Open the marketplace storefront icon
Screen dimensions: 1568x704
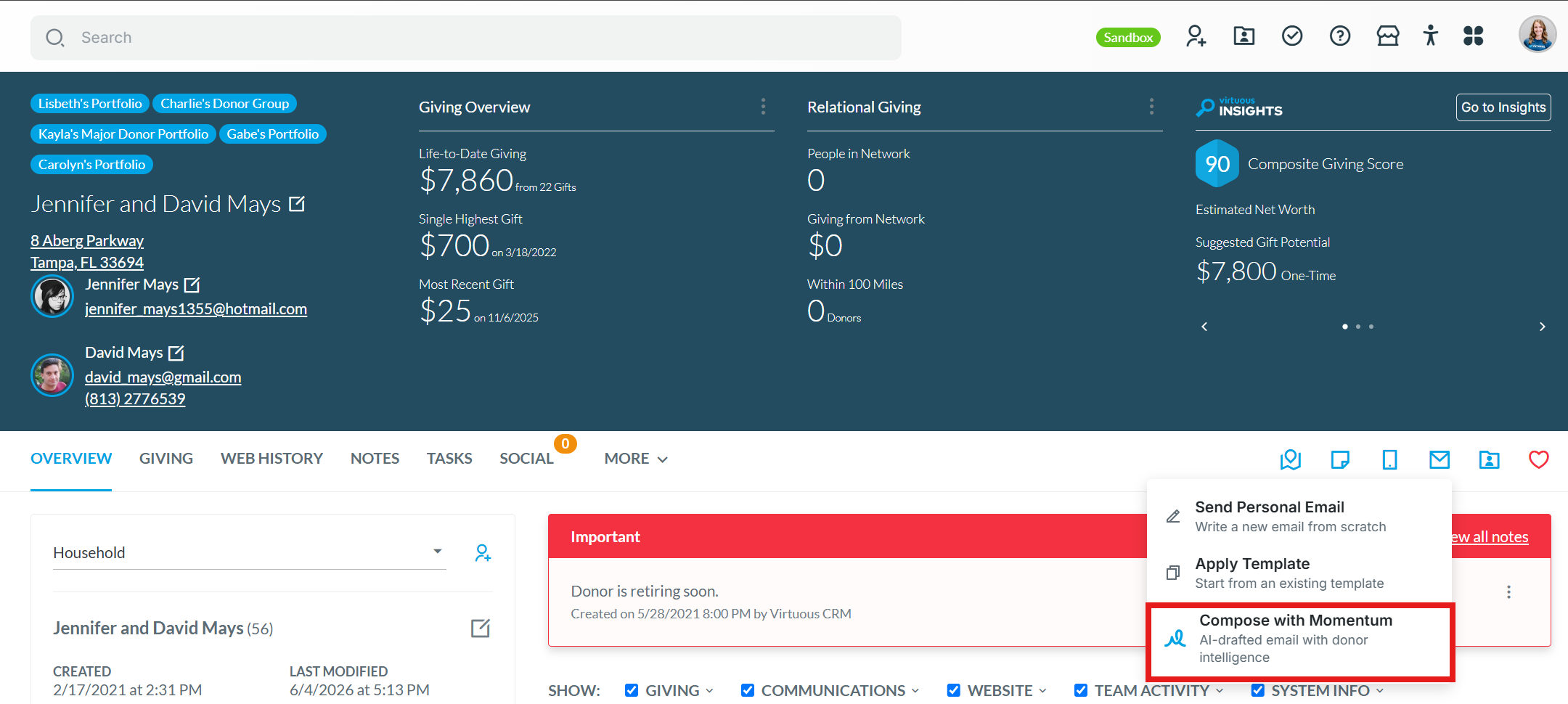tap(1388, 36)
